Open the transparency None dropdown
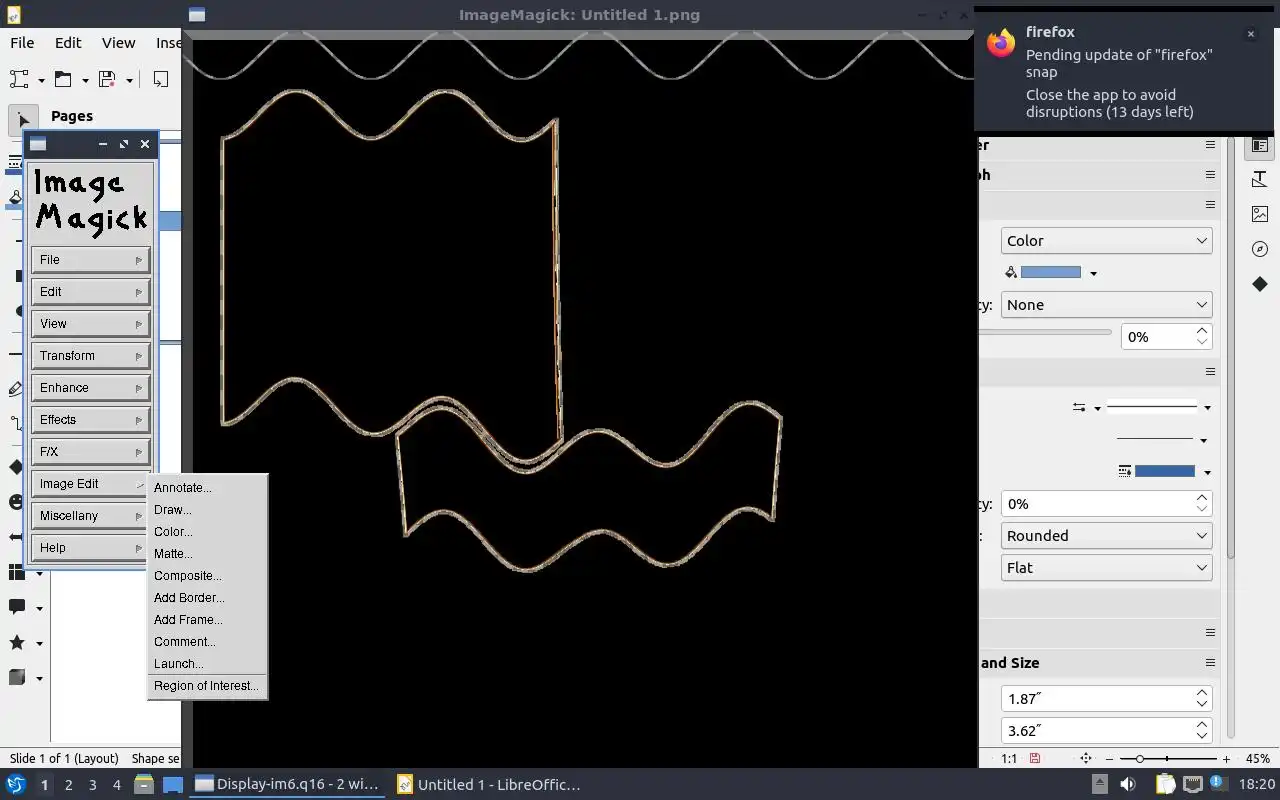This screenshot has height=800, width=1280. 1106,304
